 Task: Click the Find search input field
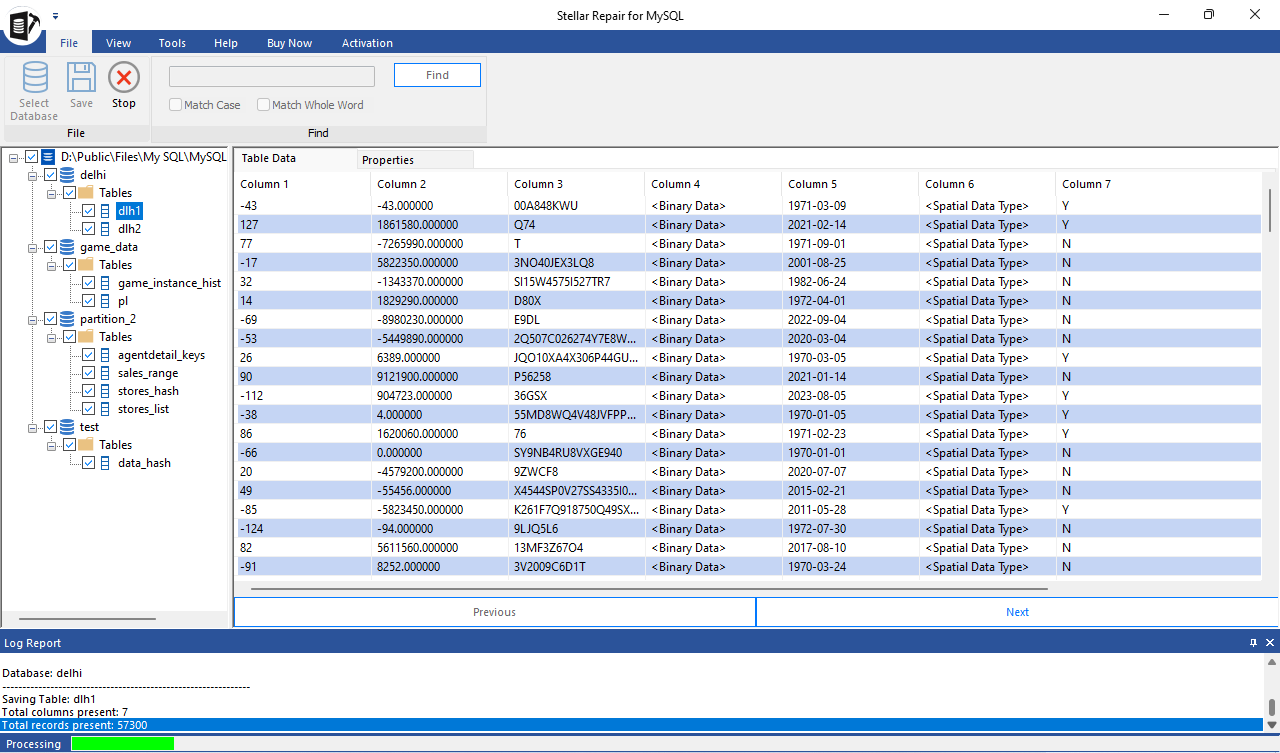pyautogui.click(x=272, y=76)
